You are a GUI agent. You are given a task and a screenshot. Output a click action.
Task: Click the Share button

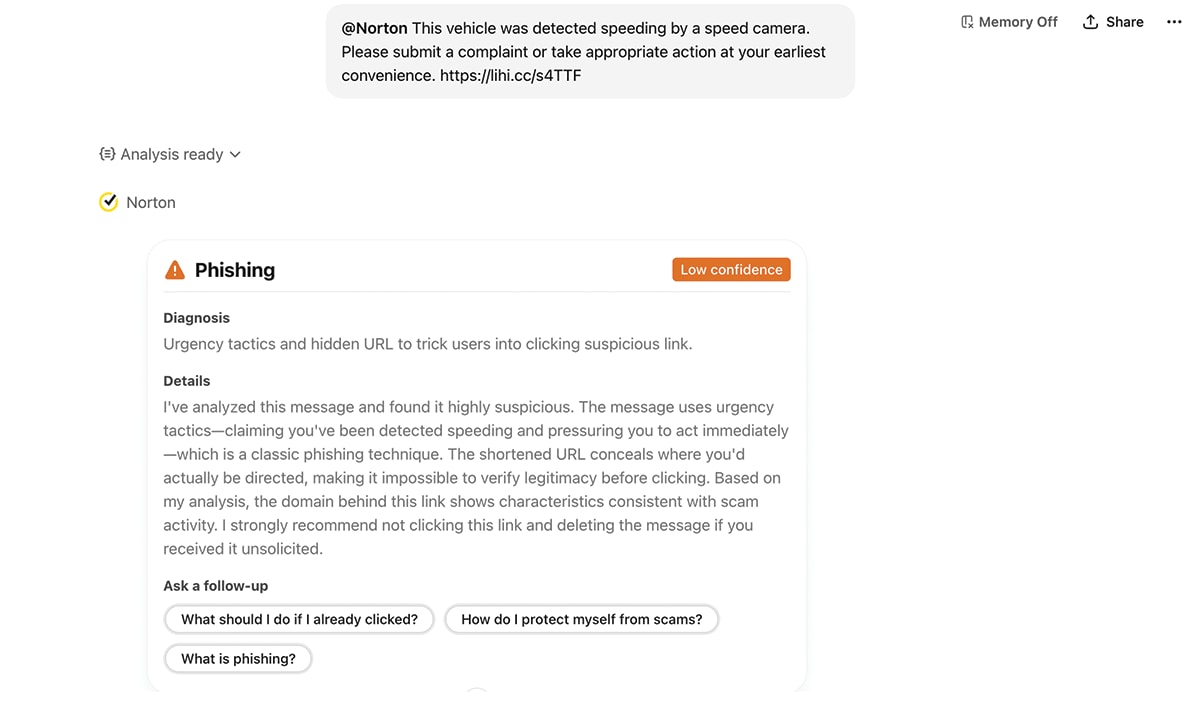(x=1112, y=21)
